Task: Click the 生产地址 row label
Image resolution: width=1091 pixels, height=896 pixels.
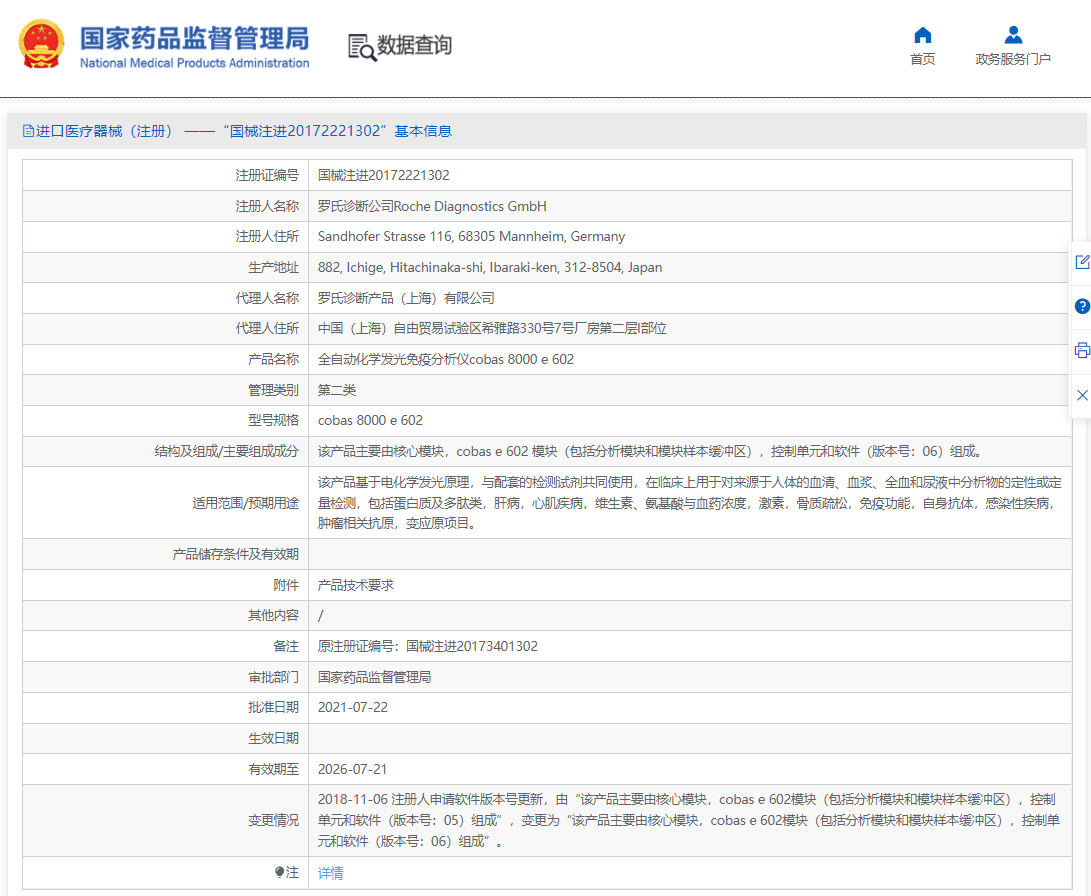Action: tap(273, 268)
